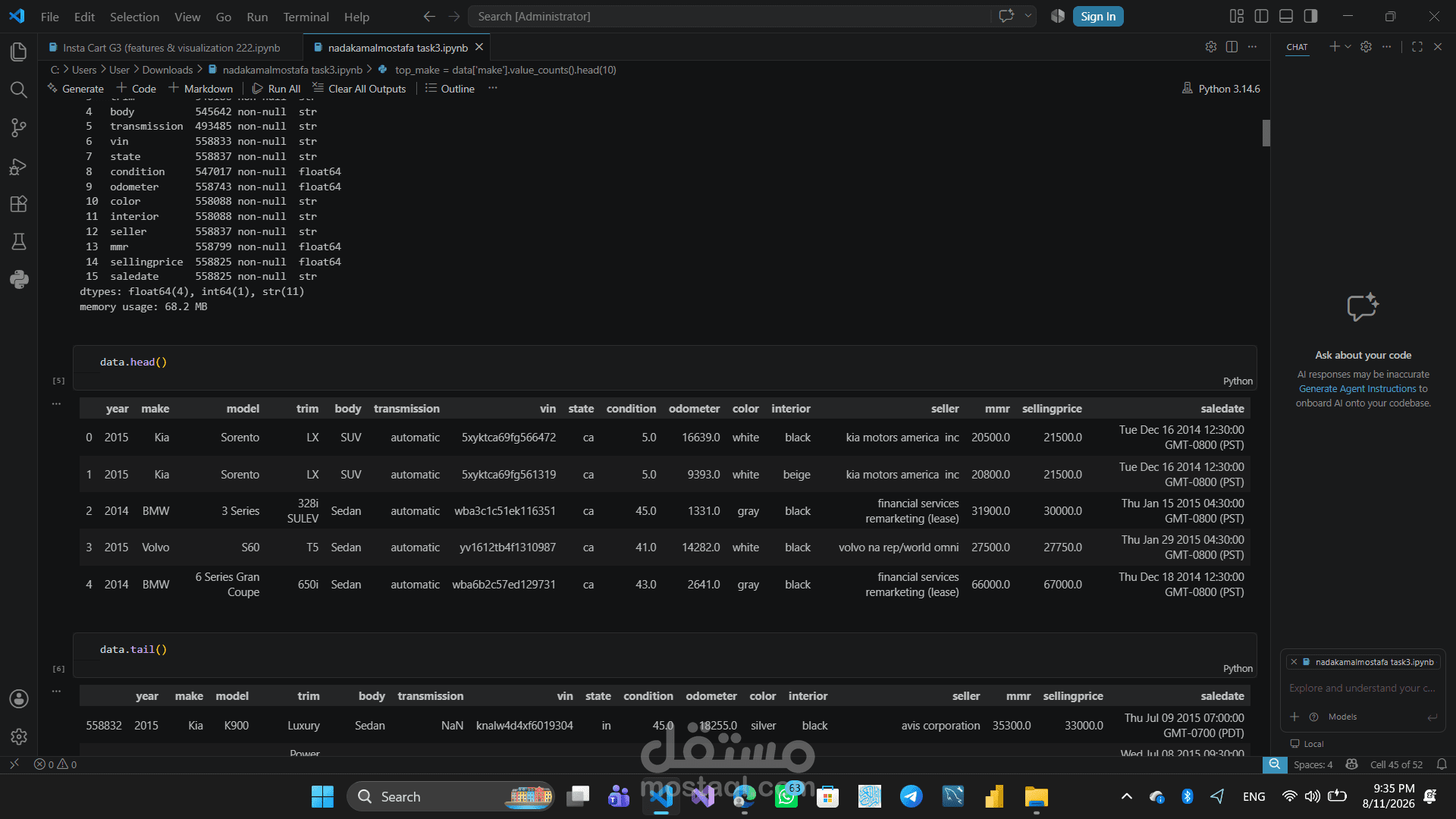Image resolution: width=1456 pixels, height=819 pixels.
Task: Go forward using the title bar arrow
Action: 454,16
